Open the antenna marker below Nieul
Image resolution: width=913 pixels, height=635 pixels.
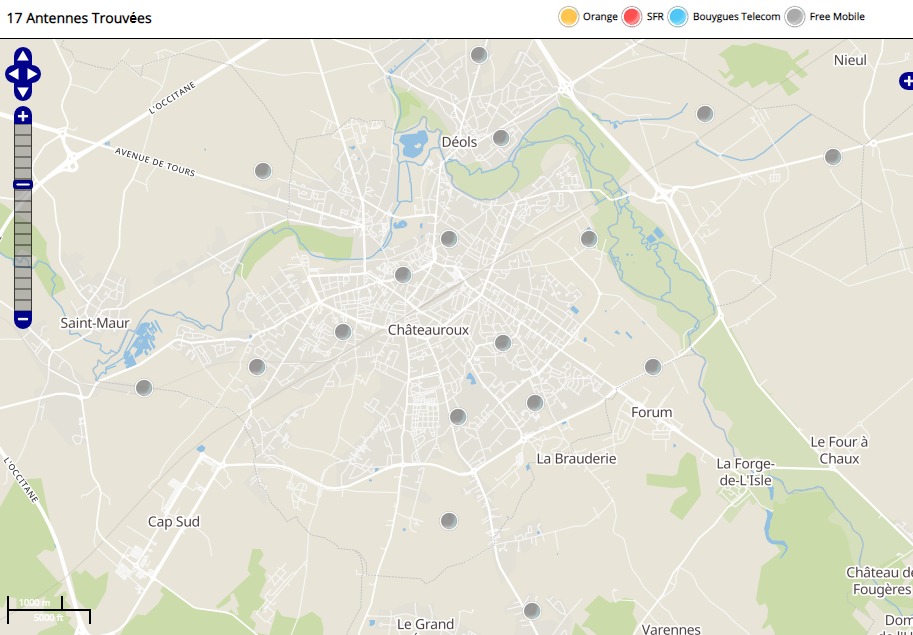833,156
